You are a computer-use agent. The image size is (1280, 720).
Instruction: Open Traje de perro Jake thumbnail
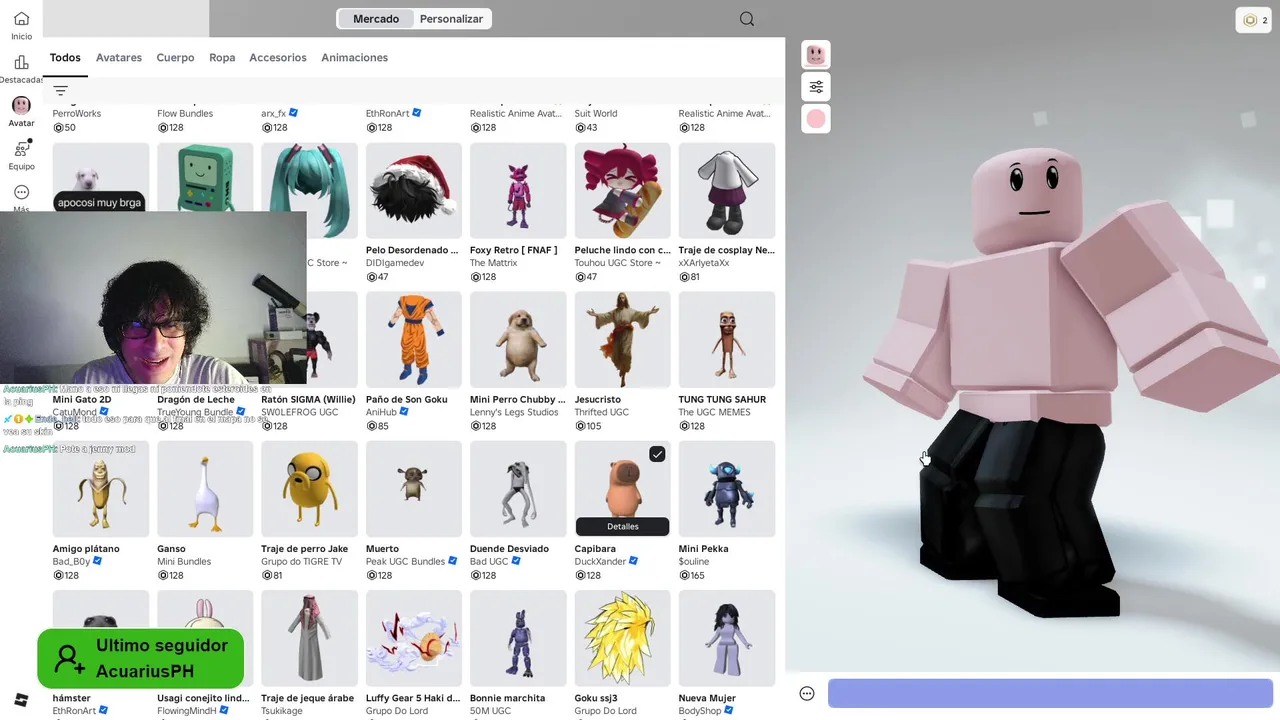click(x=309, y=489)
